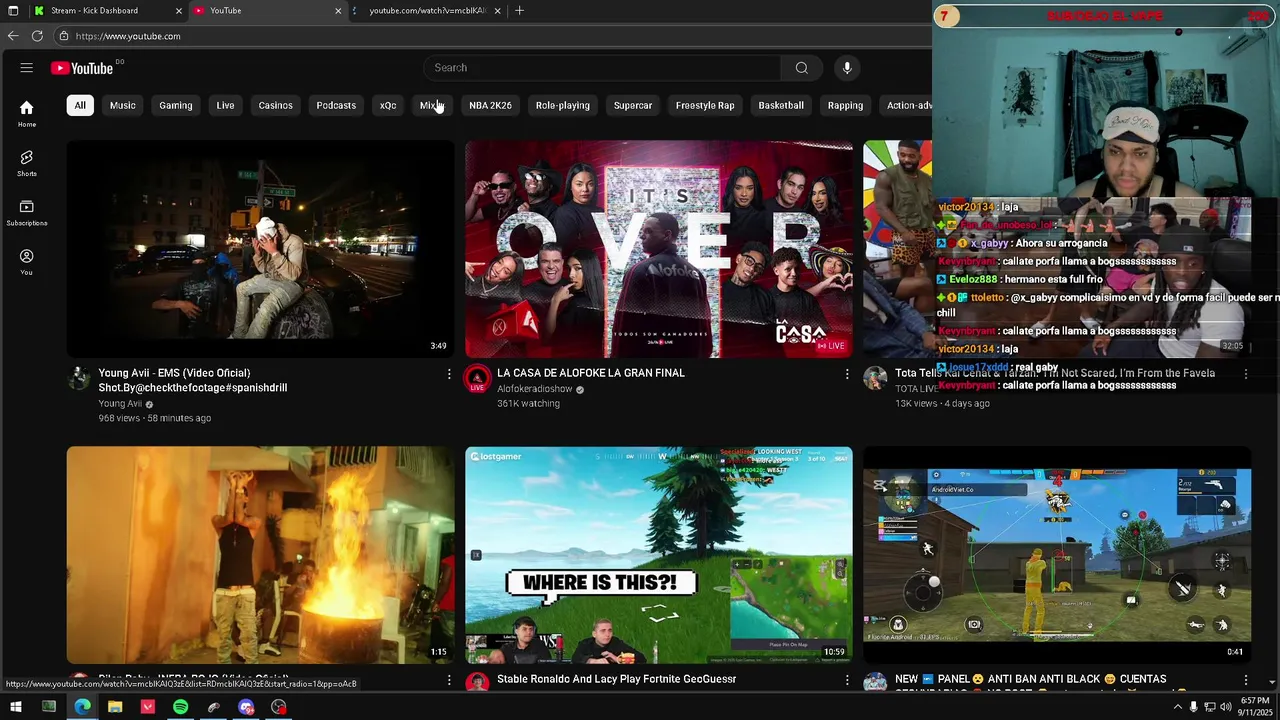Play the Young Avii EMS video thumbnail
Image resolution: width=1280 pixels, height=720 pixels.
pyautogui.click(x=260, y=249)
